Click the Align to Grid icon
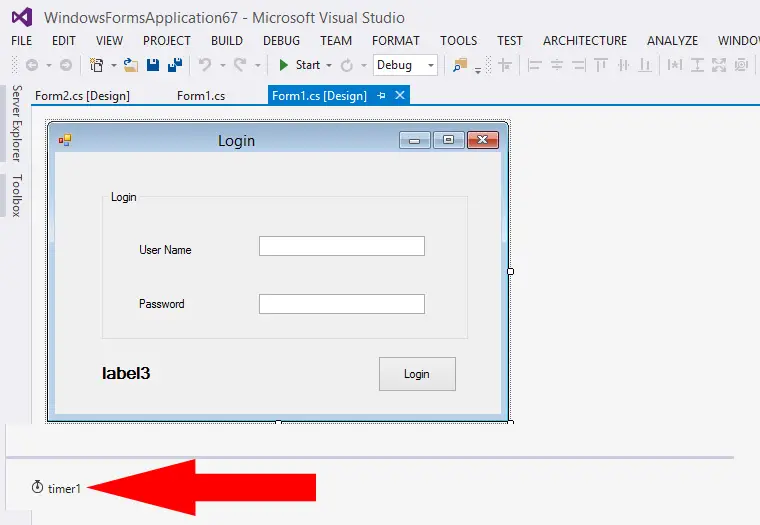This screenshot has width=760, height=525. point(505,65)
